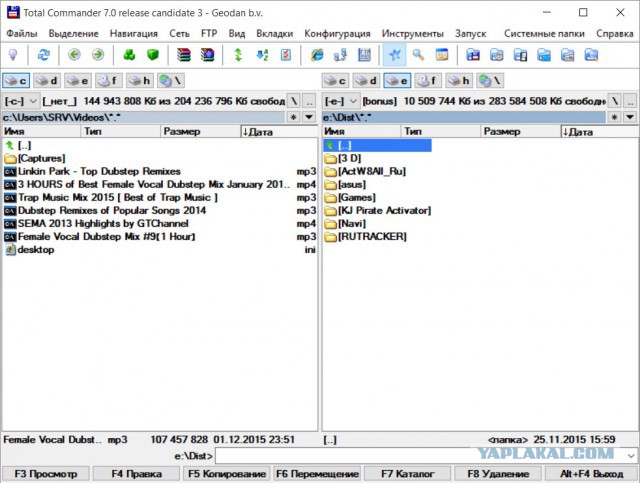Click the green up-down arrows icon
Screen dimensions: 640x483
pos(238,55)
